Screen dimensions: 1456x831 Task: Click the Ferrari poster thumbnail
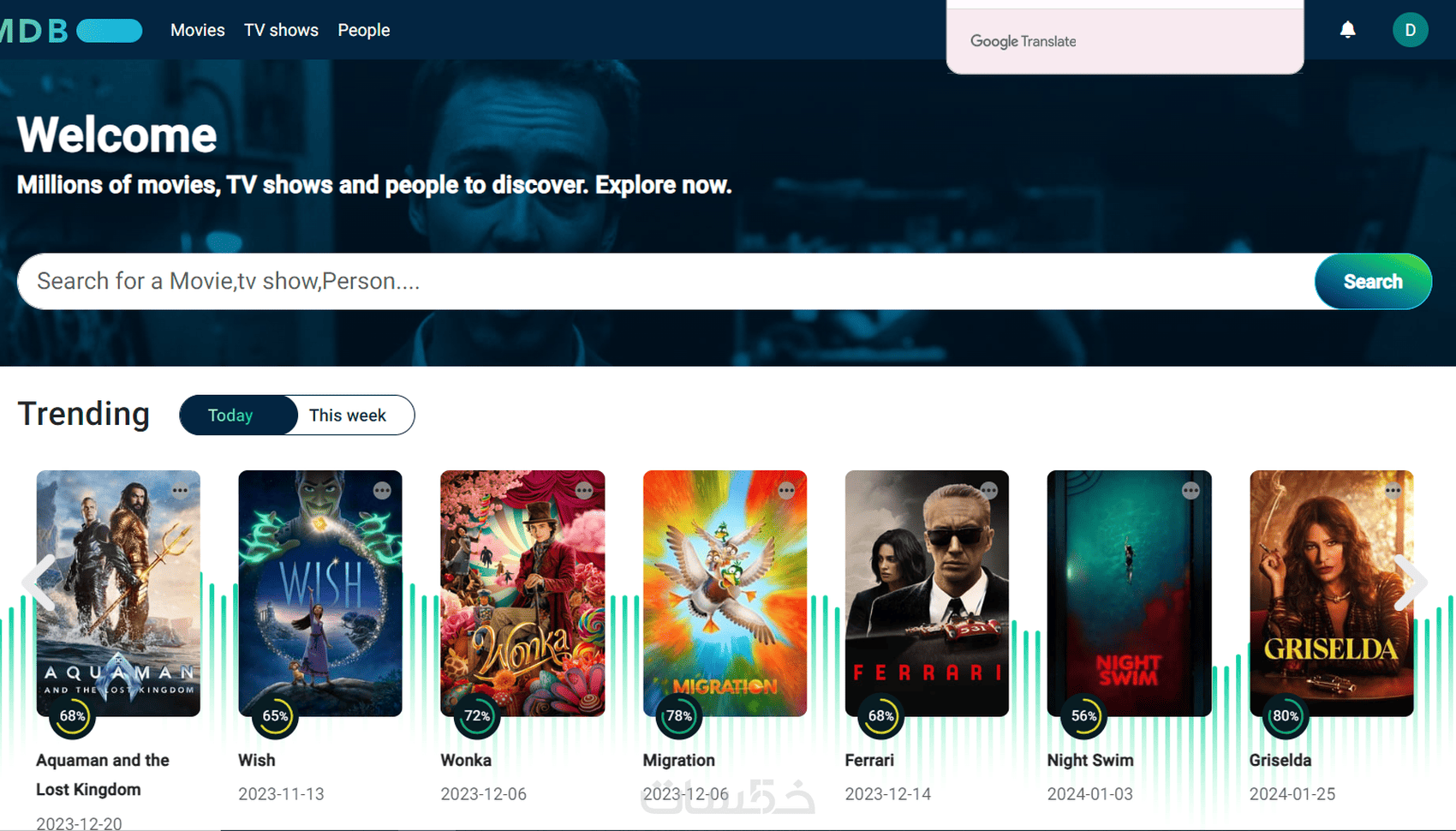click(x=927, y=593)
